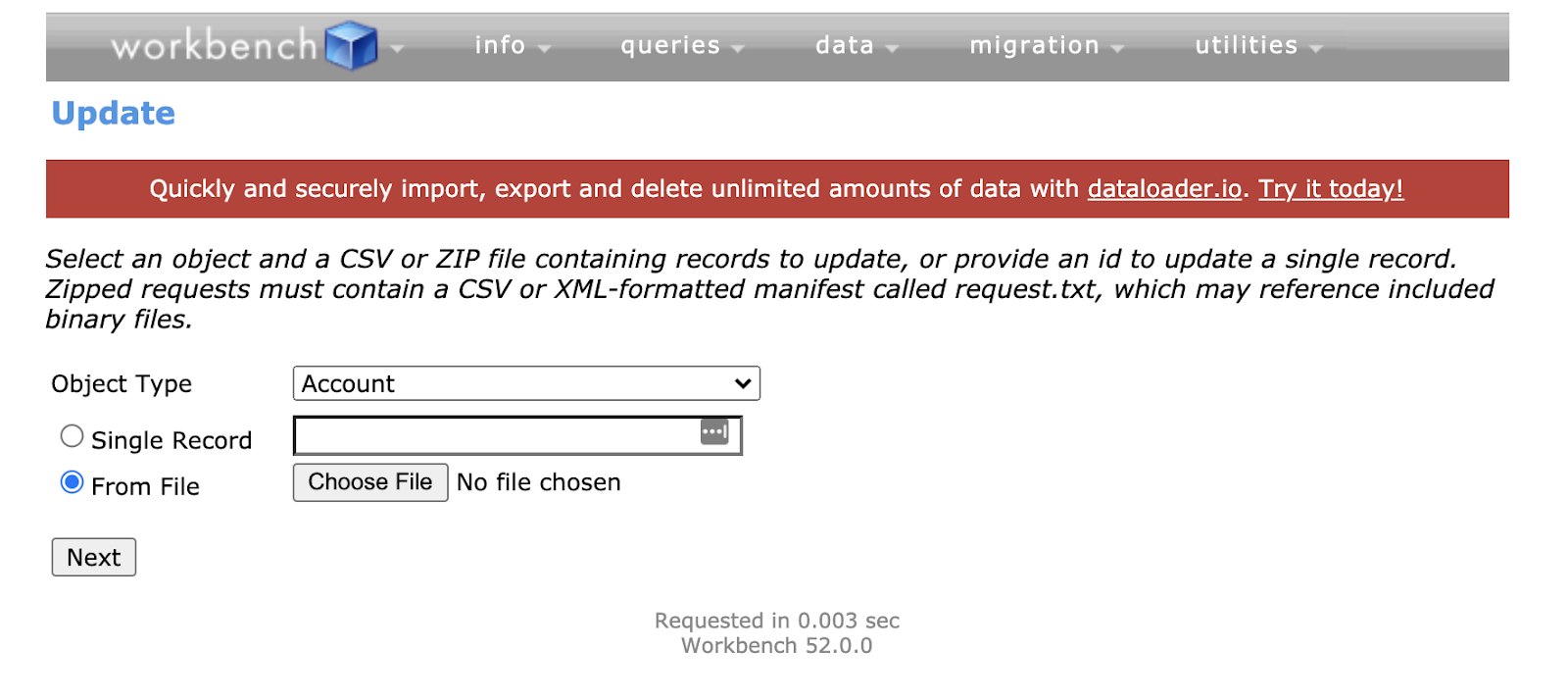The height and width of the screenshot is (699, 1568).
Task: Click the Choose File button
Action: tap(370, 482)
